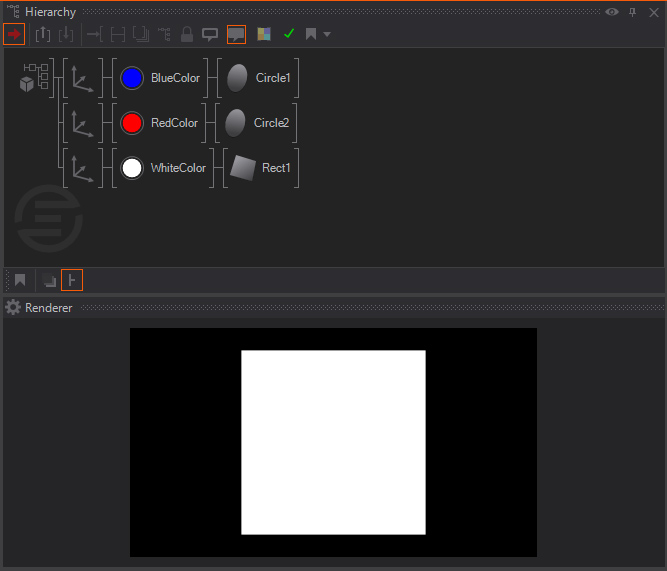Select the scene tree root icon

[34, 77]
